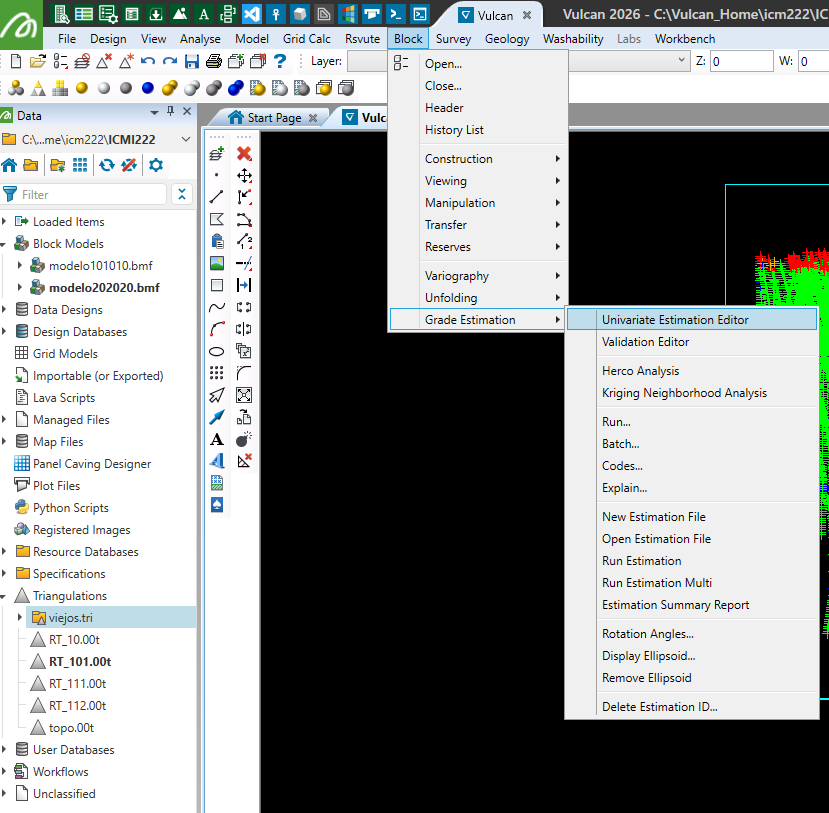The width and height of the screenshot is (829, 813).
Task: Select the blue arrow drawing tool
Action: click(x=217, y=417)
